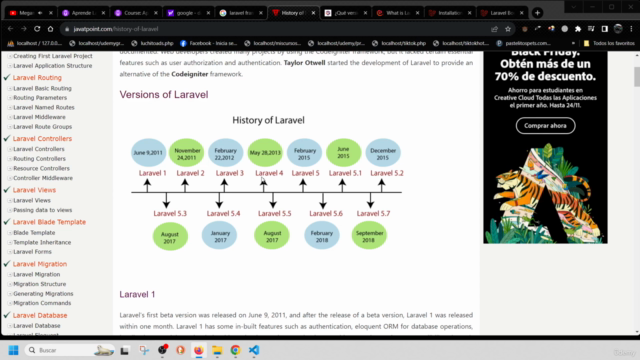
Task: Open Laravel Application Structure lesson
Action: [53, 66]
